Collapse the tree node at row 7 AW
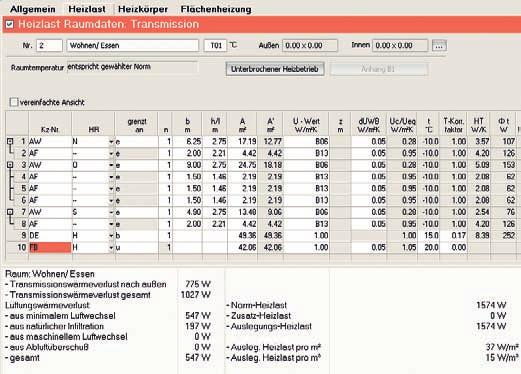 [x=10, y=212]
